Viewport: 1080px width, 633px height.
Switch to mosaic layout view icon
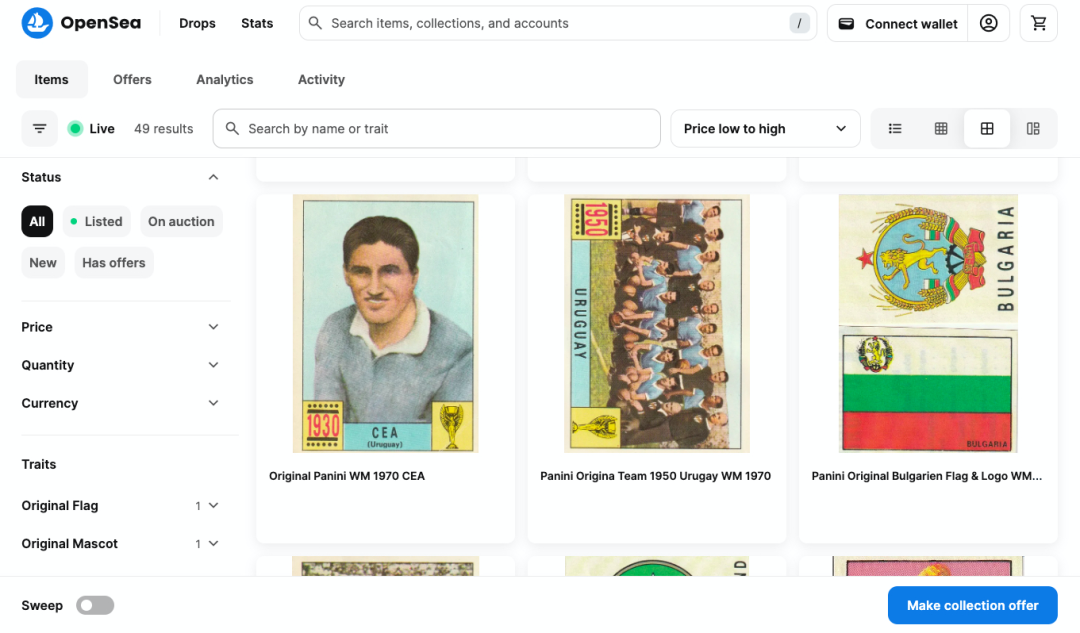[x=1033, y=129]
